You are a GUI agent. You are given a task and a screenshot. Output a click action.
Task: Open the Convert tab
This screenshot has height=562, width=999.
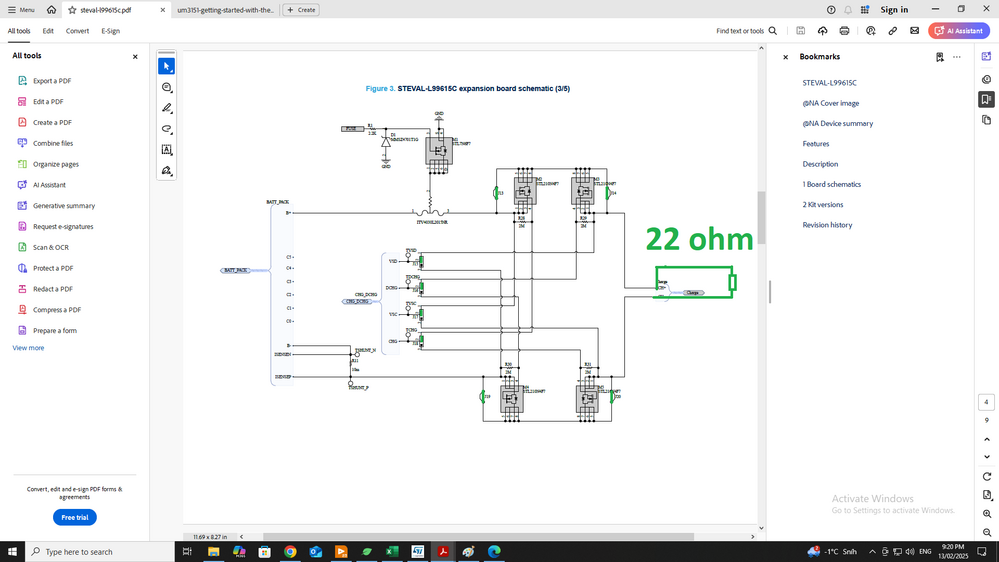point(77,31)
